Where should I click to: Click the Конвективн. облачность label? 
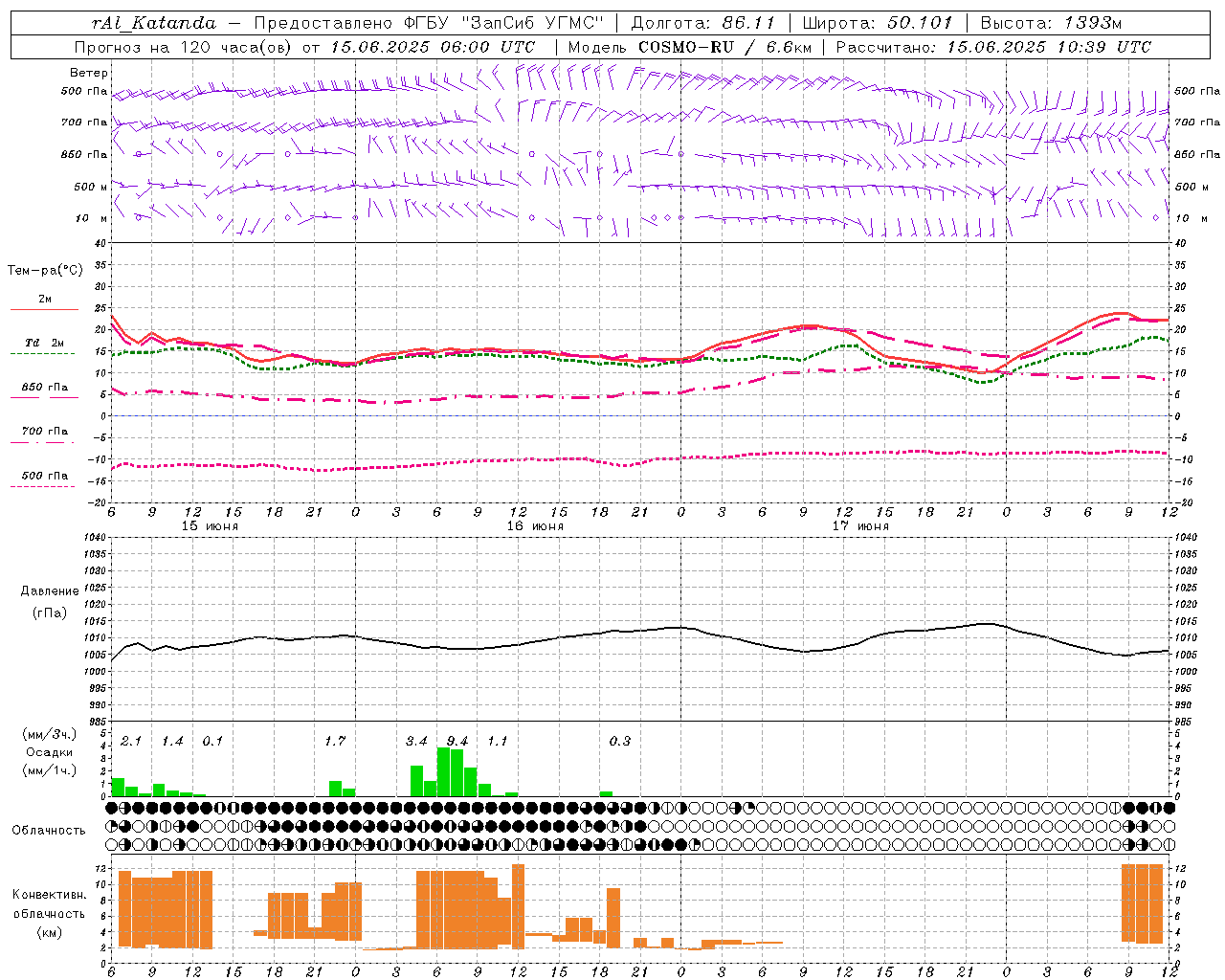(x=49, y=903)
